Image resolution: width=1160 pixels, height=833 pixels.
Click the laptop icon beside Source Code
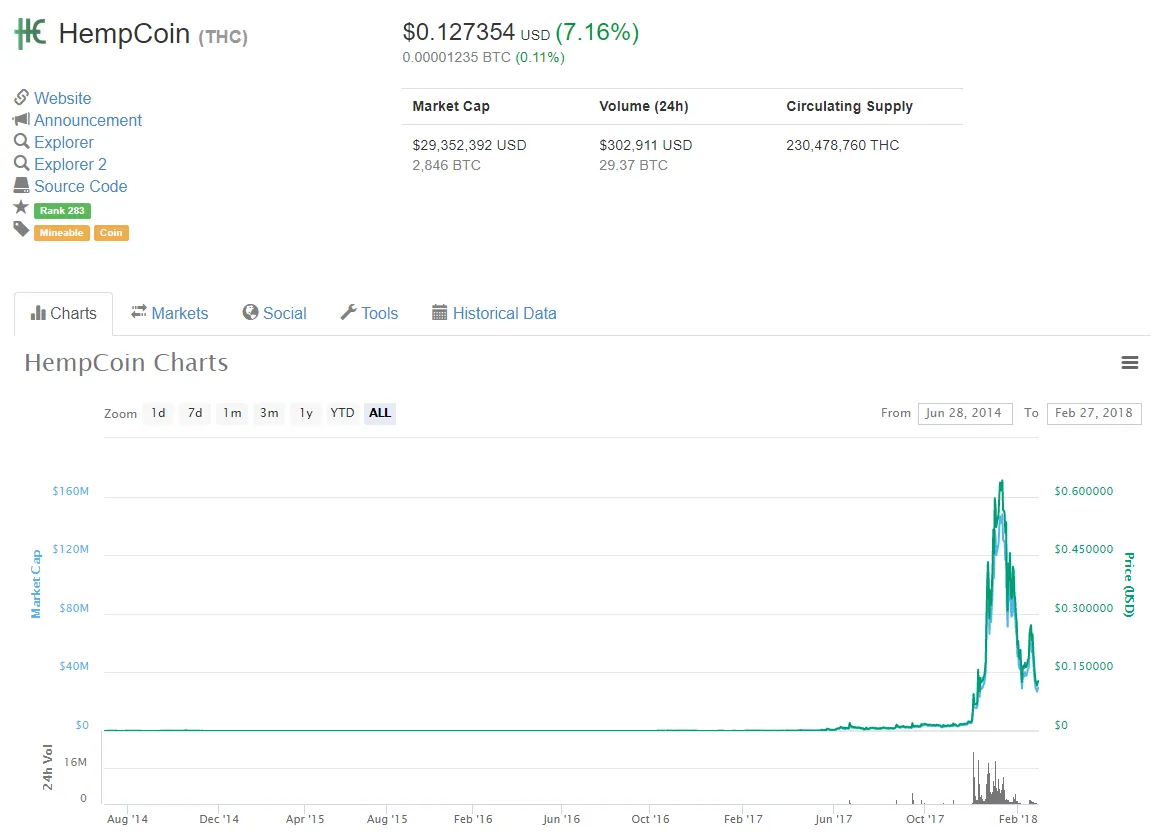[x=21, y=185]
